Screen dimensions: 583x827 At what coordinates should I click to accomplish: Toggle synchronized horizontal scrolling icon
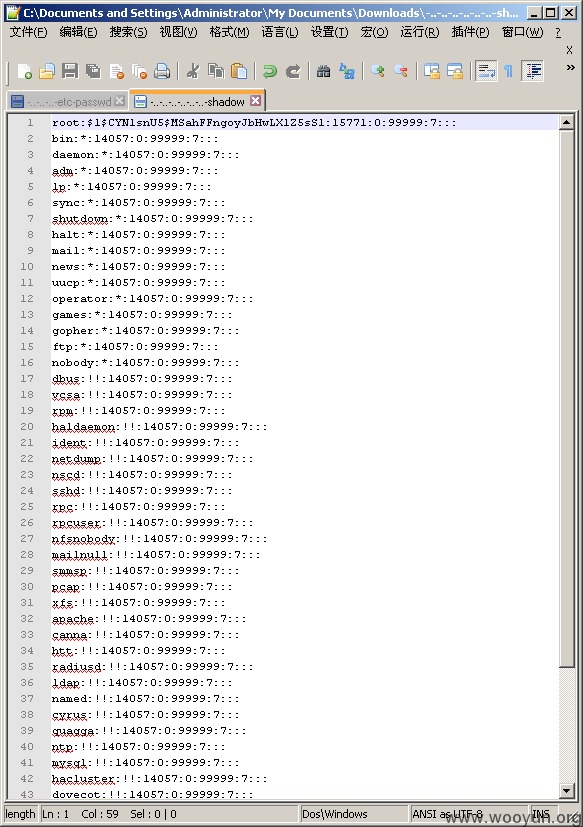pos(455,71)
